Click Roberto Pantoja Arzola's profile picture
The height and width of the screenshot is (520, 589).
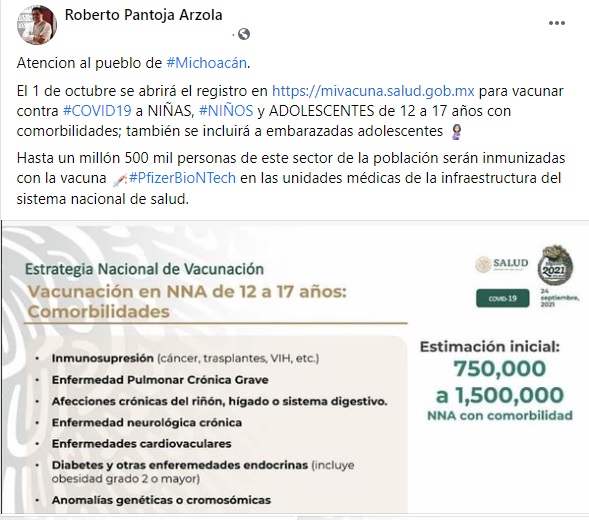pyautogui.click(x=37, y=25)
